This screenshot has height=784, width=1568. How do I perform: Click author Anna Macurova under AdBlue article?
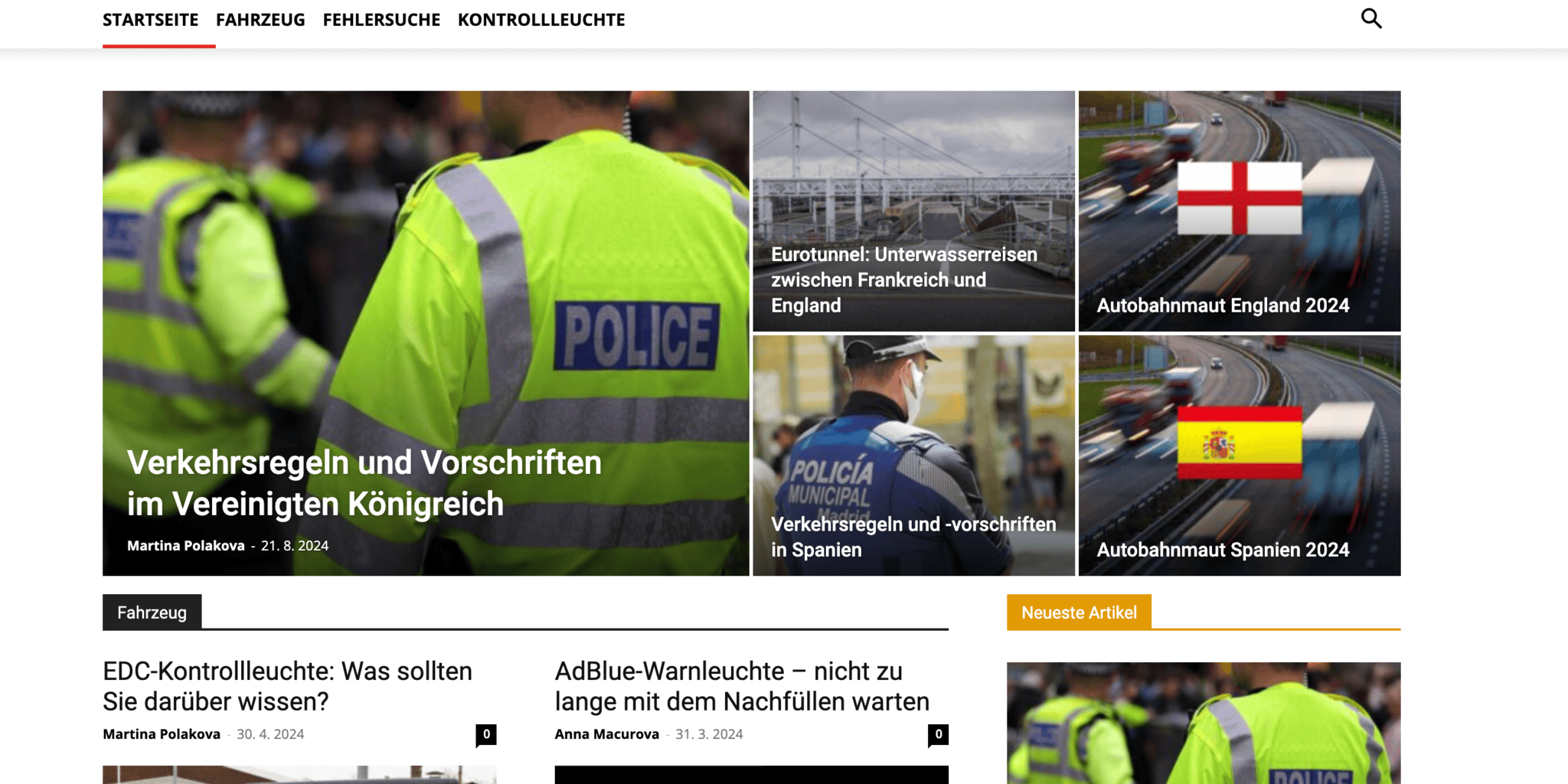(606, 734)
